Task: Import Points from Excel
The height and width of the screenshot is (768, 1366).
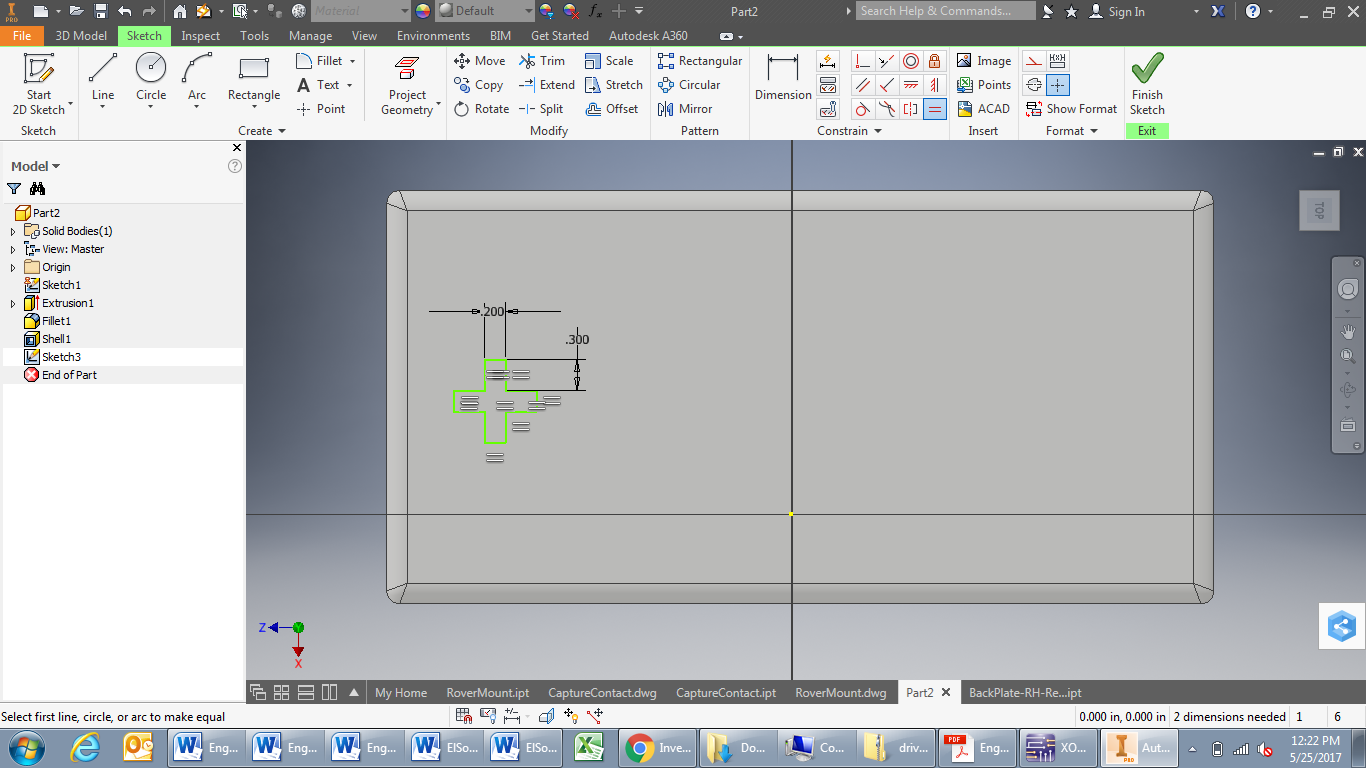Action: point(983,85)
